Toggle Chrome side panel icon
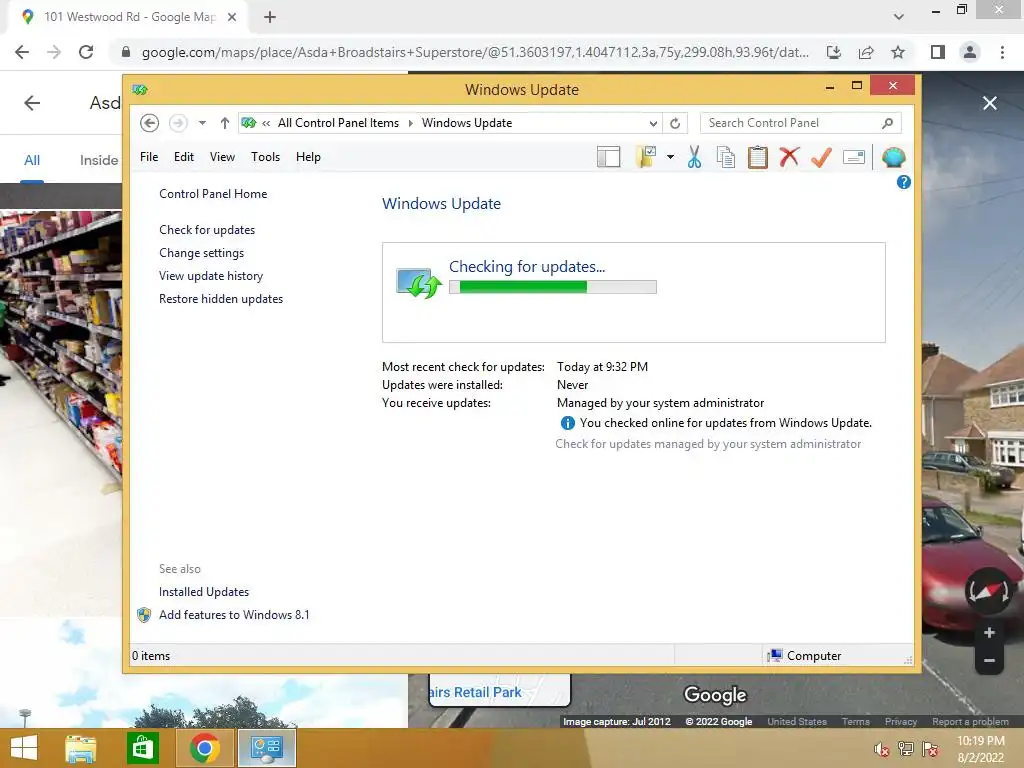The image size is (1024, 768). click(x=938, y=52)
